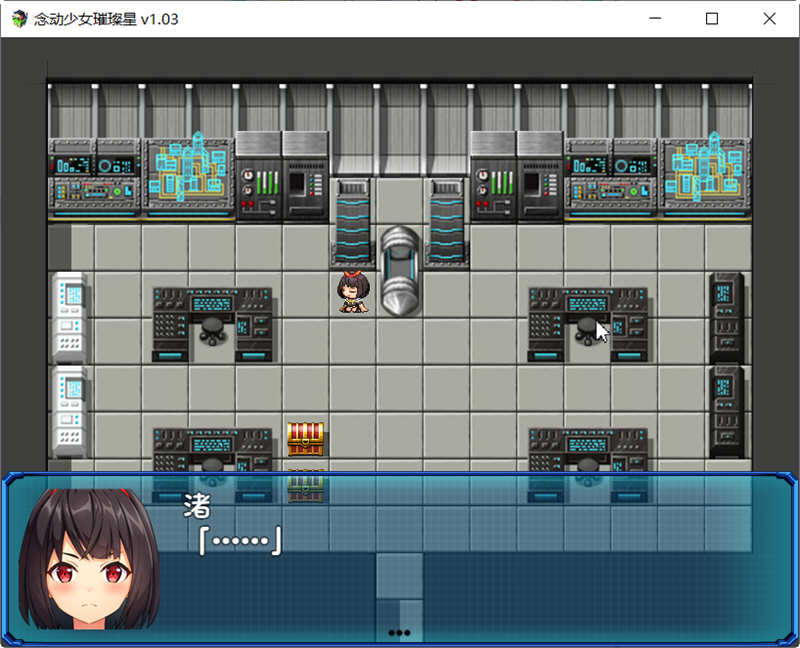Click the blinking continue indicator dots in the dialogue
The image size is (800, 648).
pyautogui.click(x=399, y=631)
